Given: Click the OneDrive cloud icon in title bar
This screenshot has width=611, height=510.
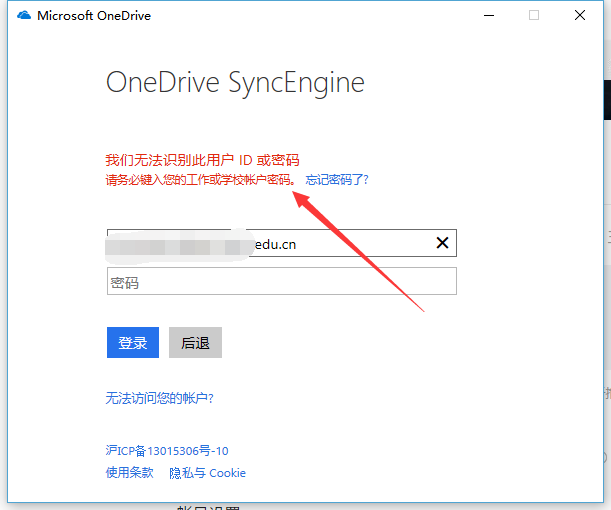Looking at the screenshot, I should pos(25,16).
